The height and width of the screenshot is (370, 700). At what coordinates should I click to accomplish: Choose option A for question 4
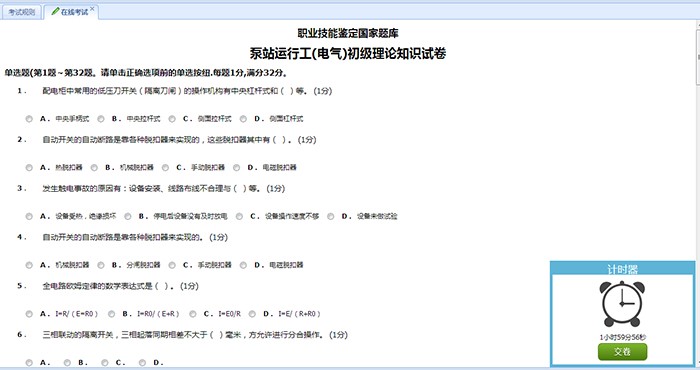(29, 265)
